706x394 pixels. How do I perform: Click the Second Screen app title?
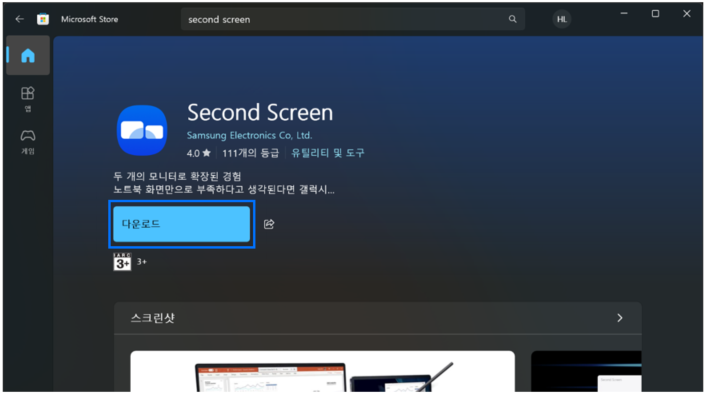coord(260,112)
